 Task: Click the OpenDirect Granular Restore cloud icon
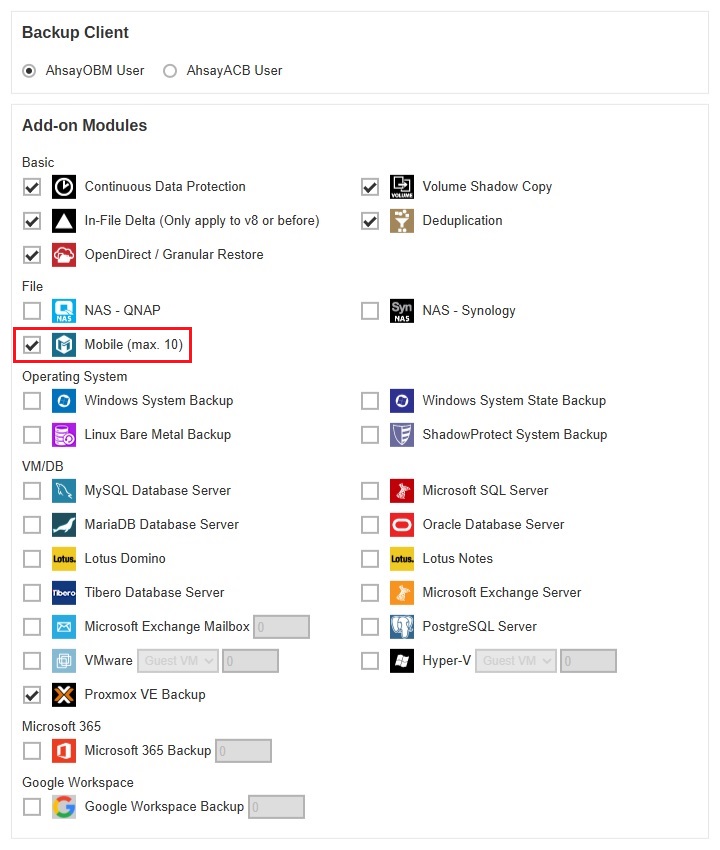64,255
